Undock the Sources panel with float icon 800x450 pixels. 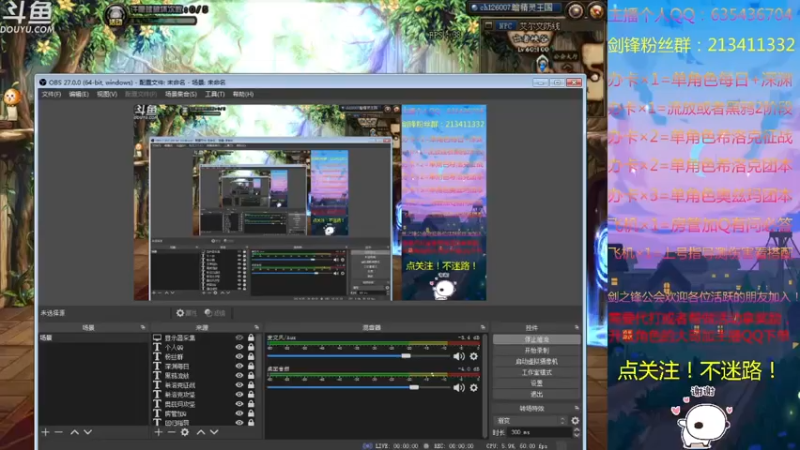(x=256, y=327)
